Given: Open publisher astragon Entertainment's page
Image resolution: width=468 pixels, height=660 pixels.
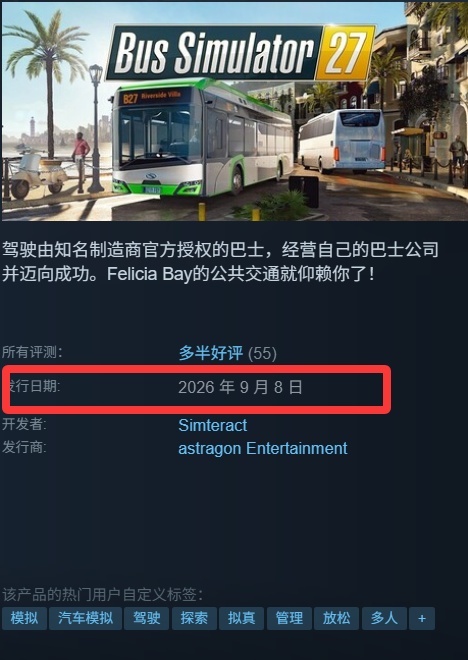Looking at the screenshot, I should (x=263, y=448).
